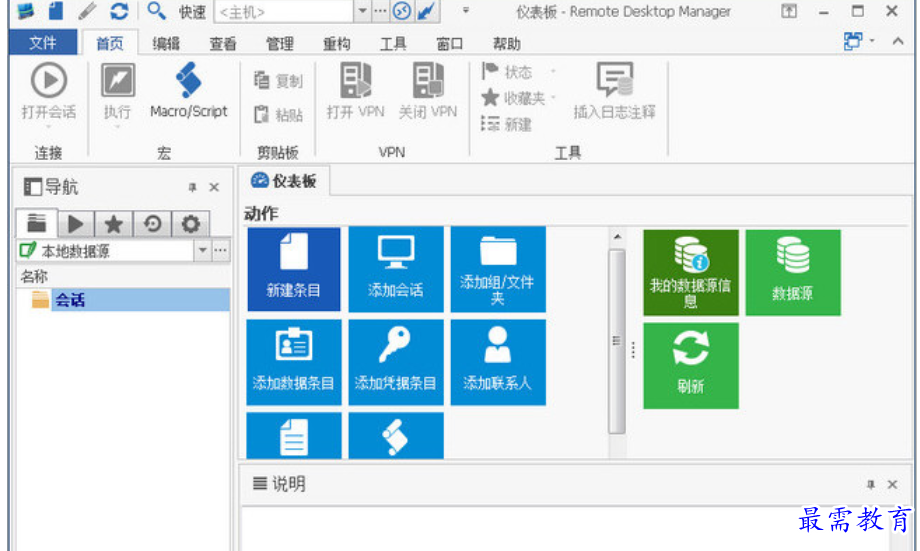Image resolution: width=920 pixels, height=551 pixels.
Task: Click the Name (名称) column header
Action: click(x=34, y=276)
